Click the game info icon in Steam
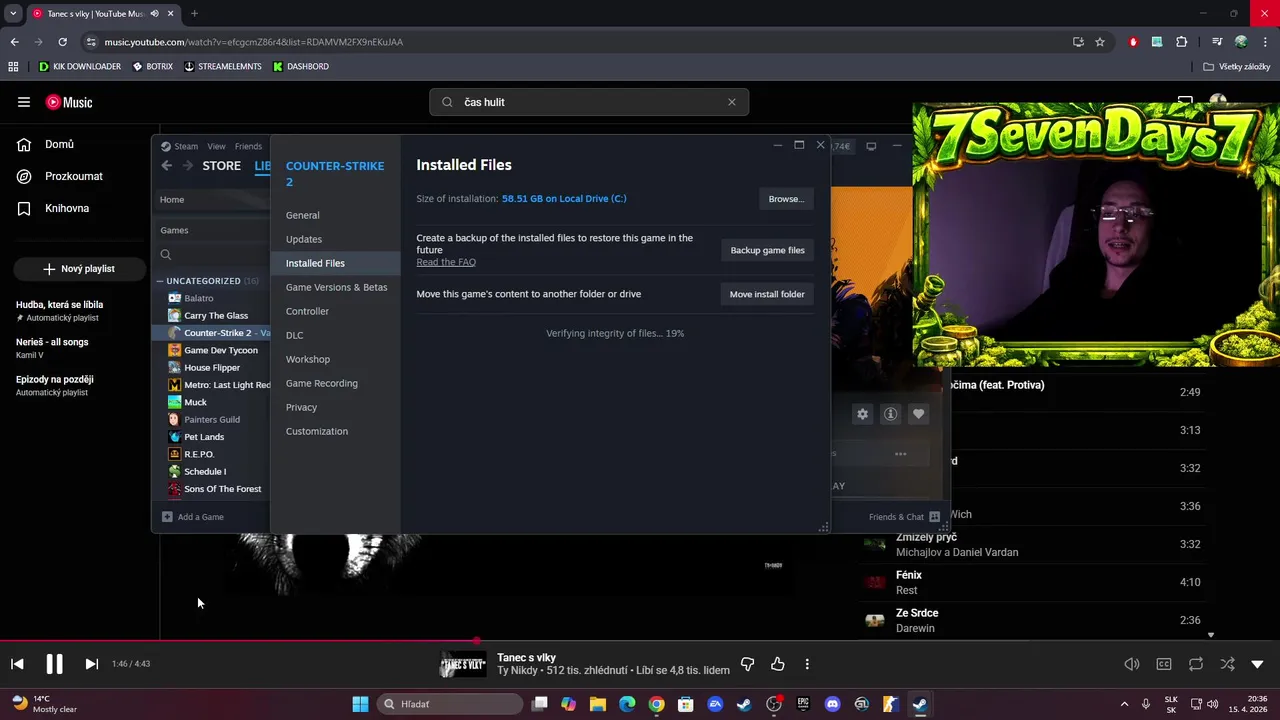Image resolution: width=1280 pixels, height=720 pixels. coord(890,414)
